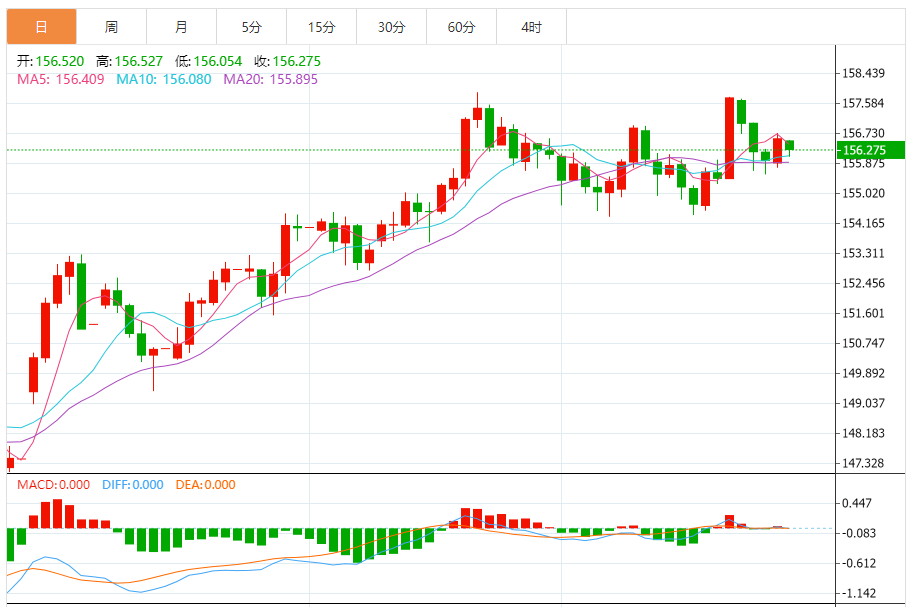Click the green 156.275 current price tag
The image size is (910, 607).
pyautogui.click(x=871, y=150)
